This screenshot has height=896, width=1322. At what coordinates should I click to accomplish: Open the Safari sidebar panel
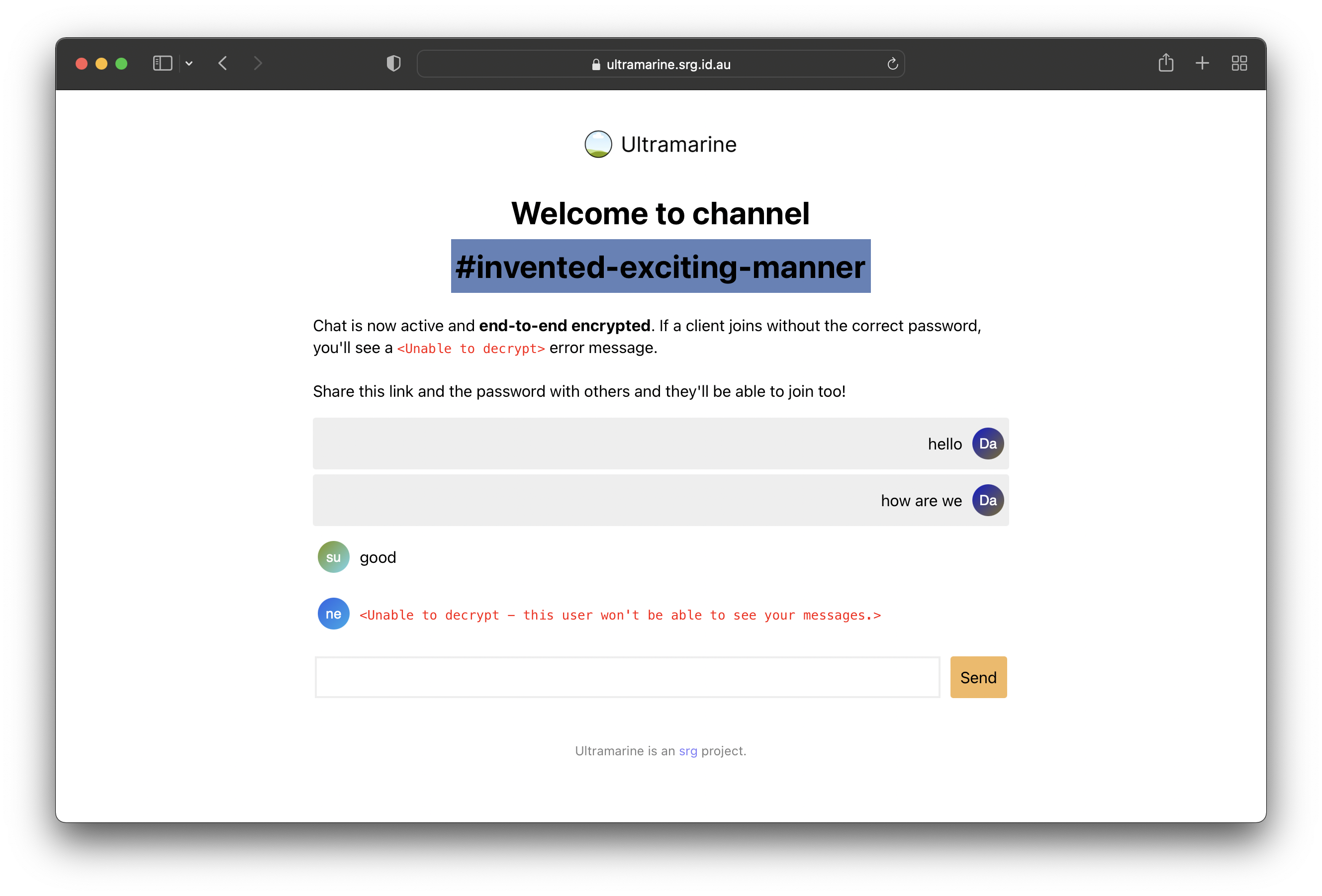click(162, 63)
